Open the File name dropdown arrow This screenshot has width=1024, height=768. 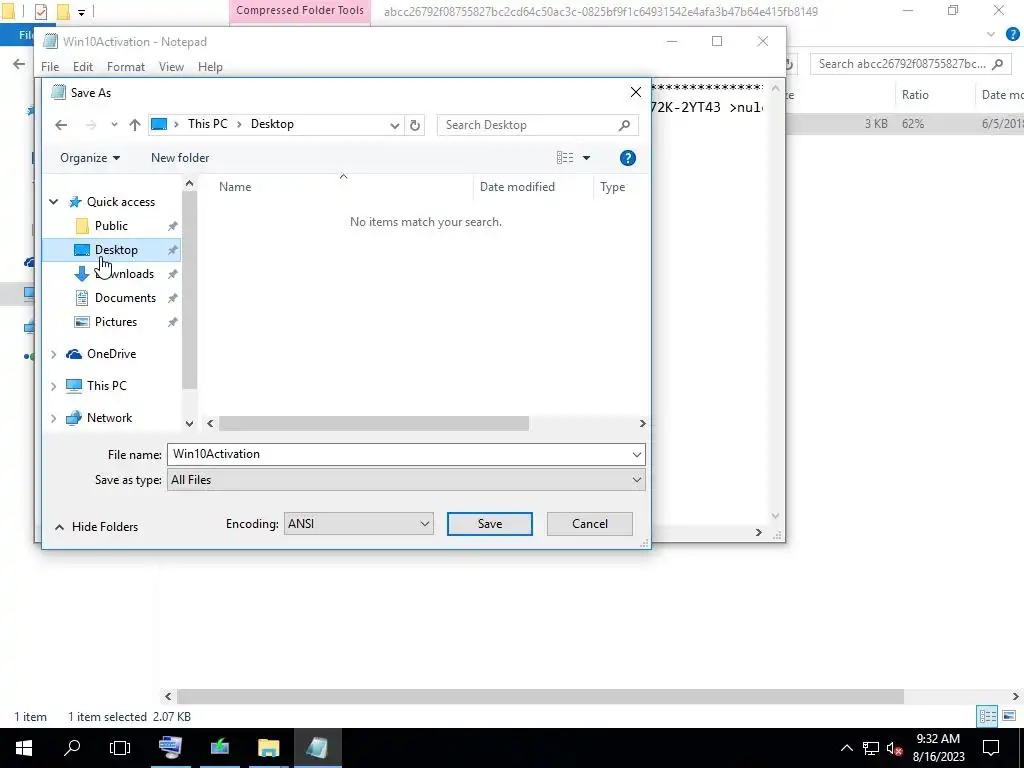[637, 455]
